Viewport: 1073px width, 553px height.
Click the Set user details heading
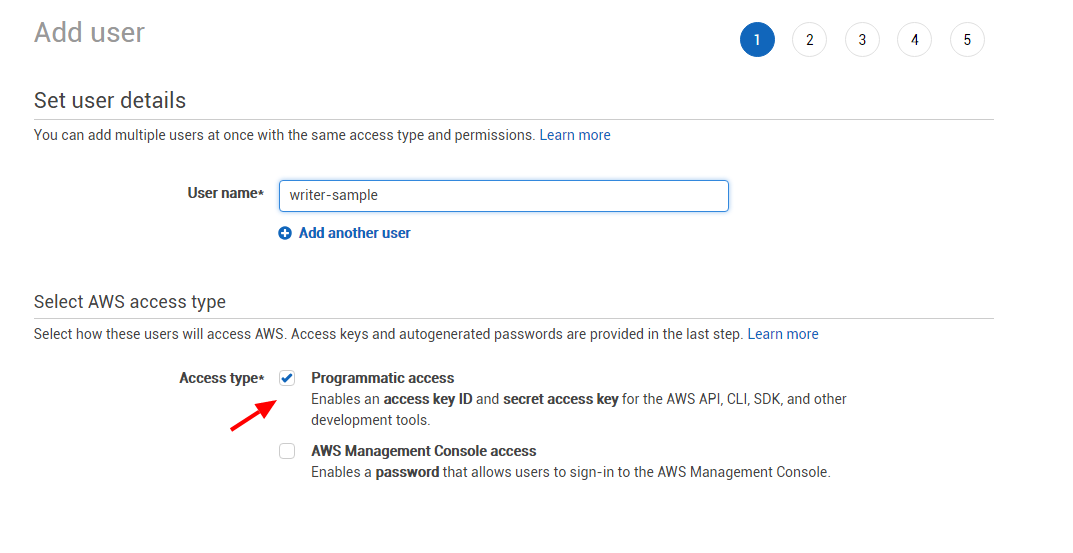[110, 101]
